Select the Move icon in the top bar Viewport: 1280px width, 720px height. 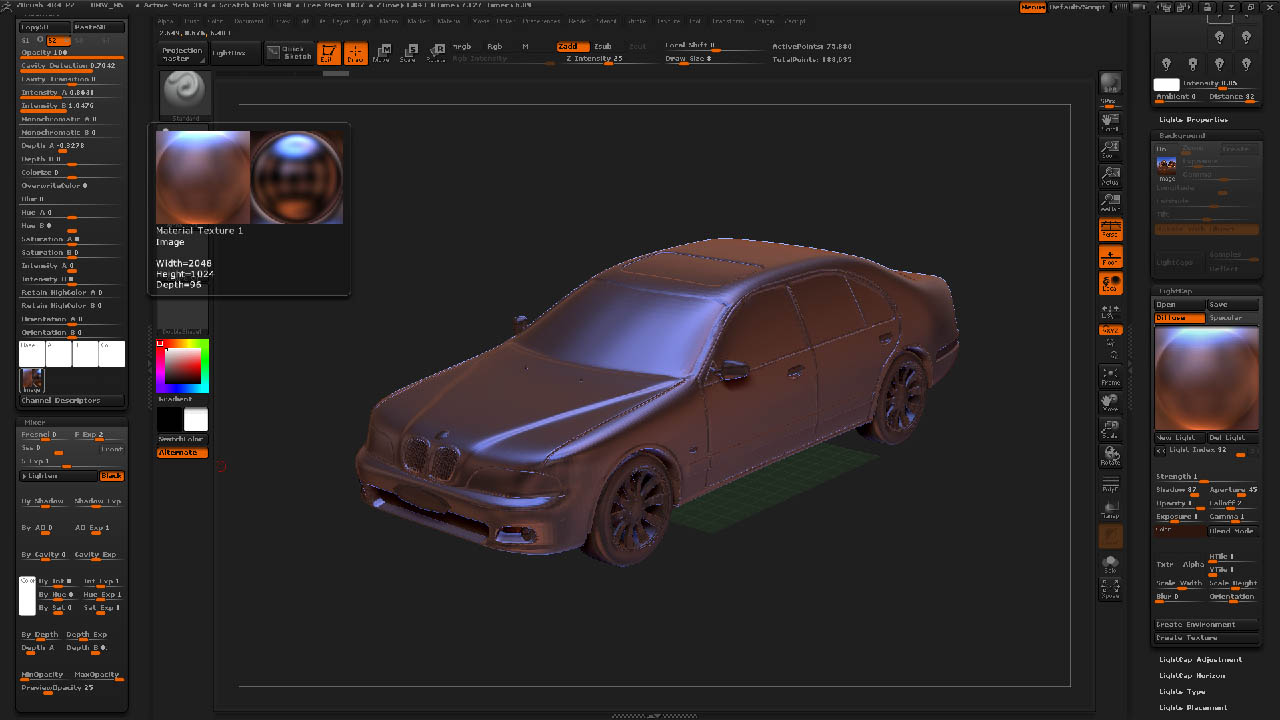point(381,53)
